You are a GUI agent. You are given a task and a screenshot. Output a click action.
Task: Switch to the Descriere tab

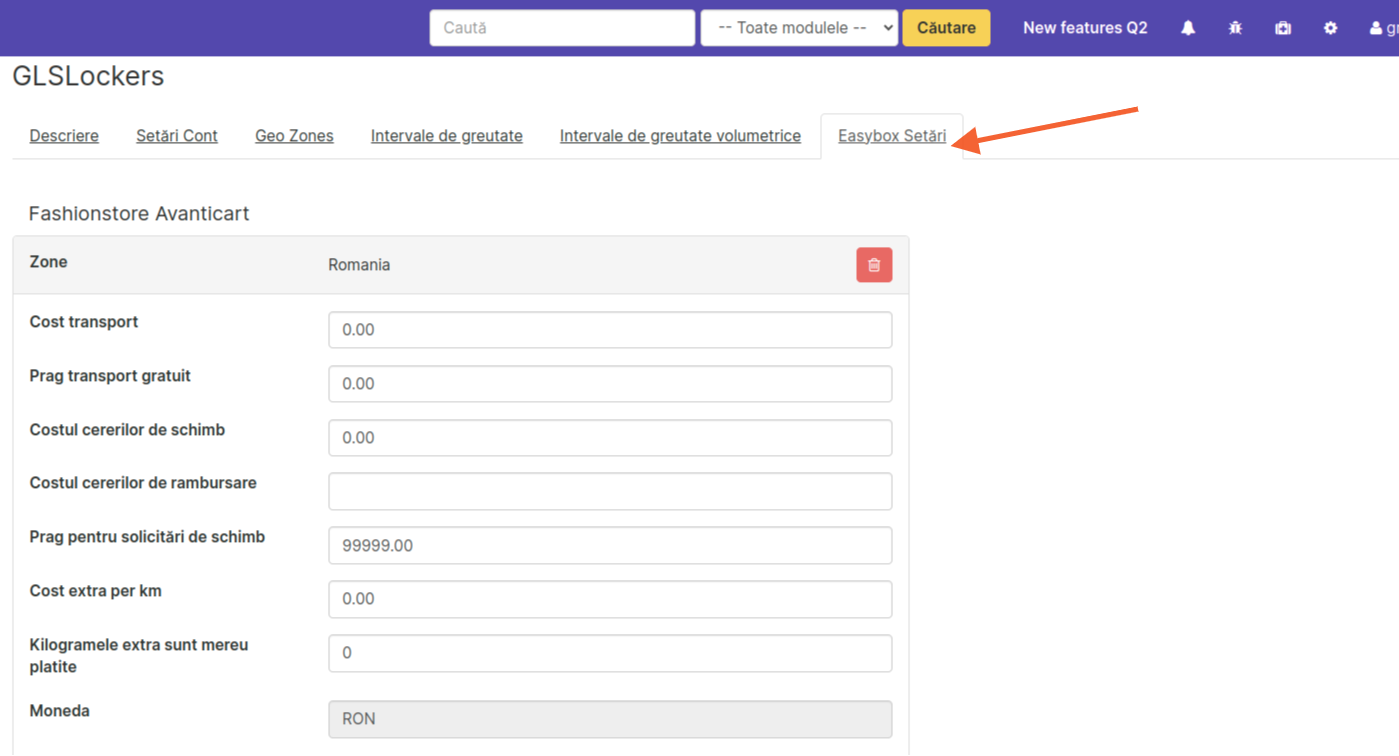click(64, 136)
